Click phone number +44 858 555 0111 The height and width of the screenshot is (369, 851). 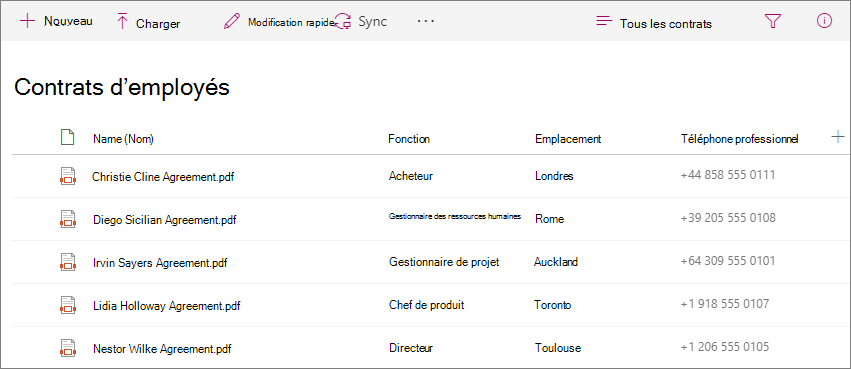click(x=727, y=175)
